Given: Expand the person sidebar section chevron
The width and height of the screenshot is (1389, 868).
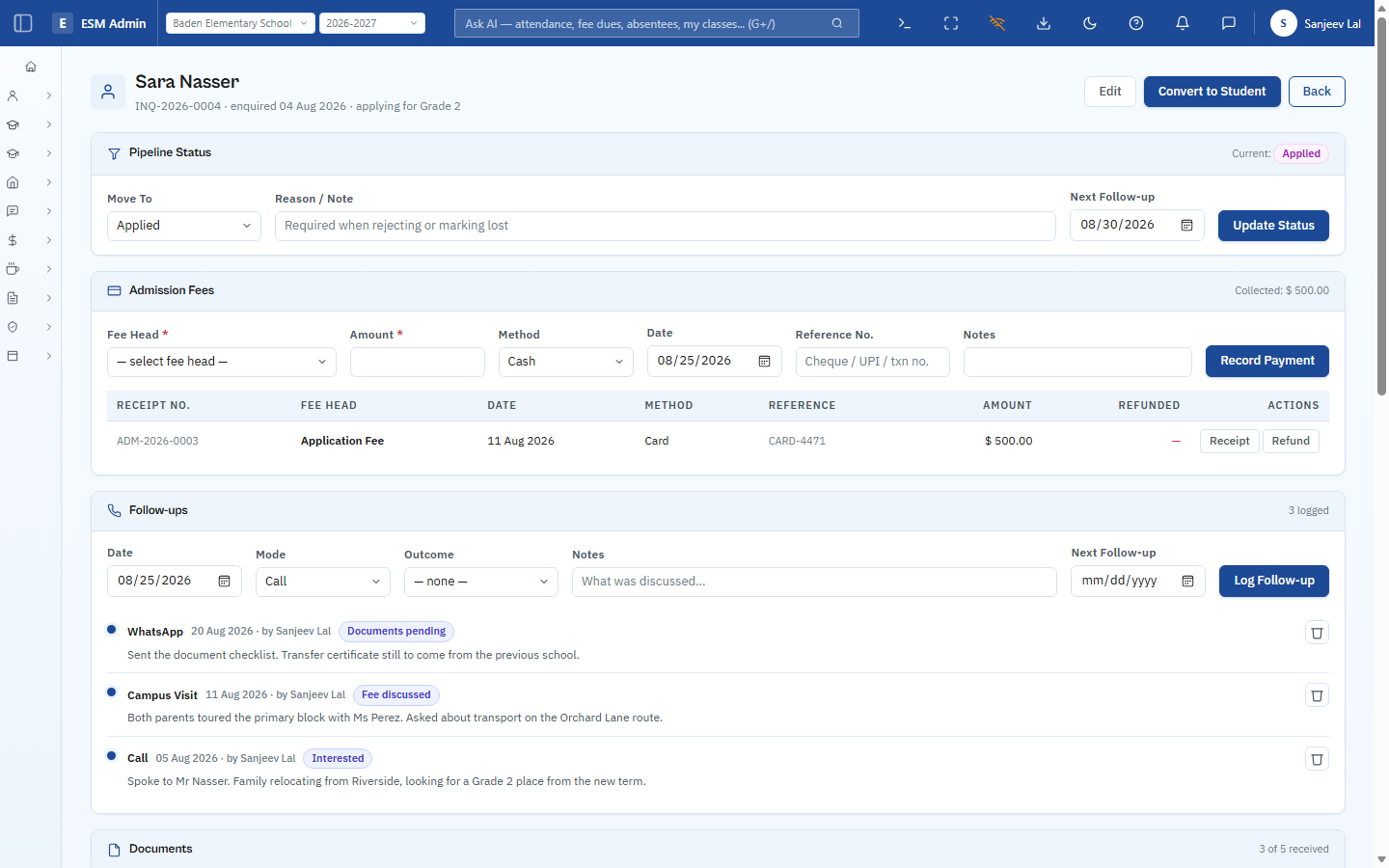Looking at the screenshot, I should pyautogui.click(x=48, y=95).
